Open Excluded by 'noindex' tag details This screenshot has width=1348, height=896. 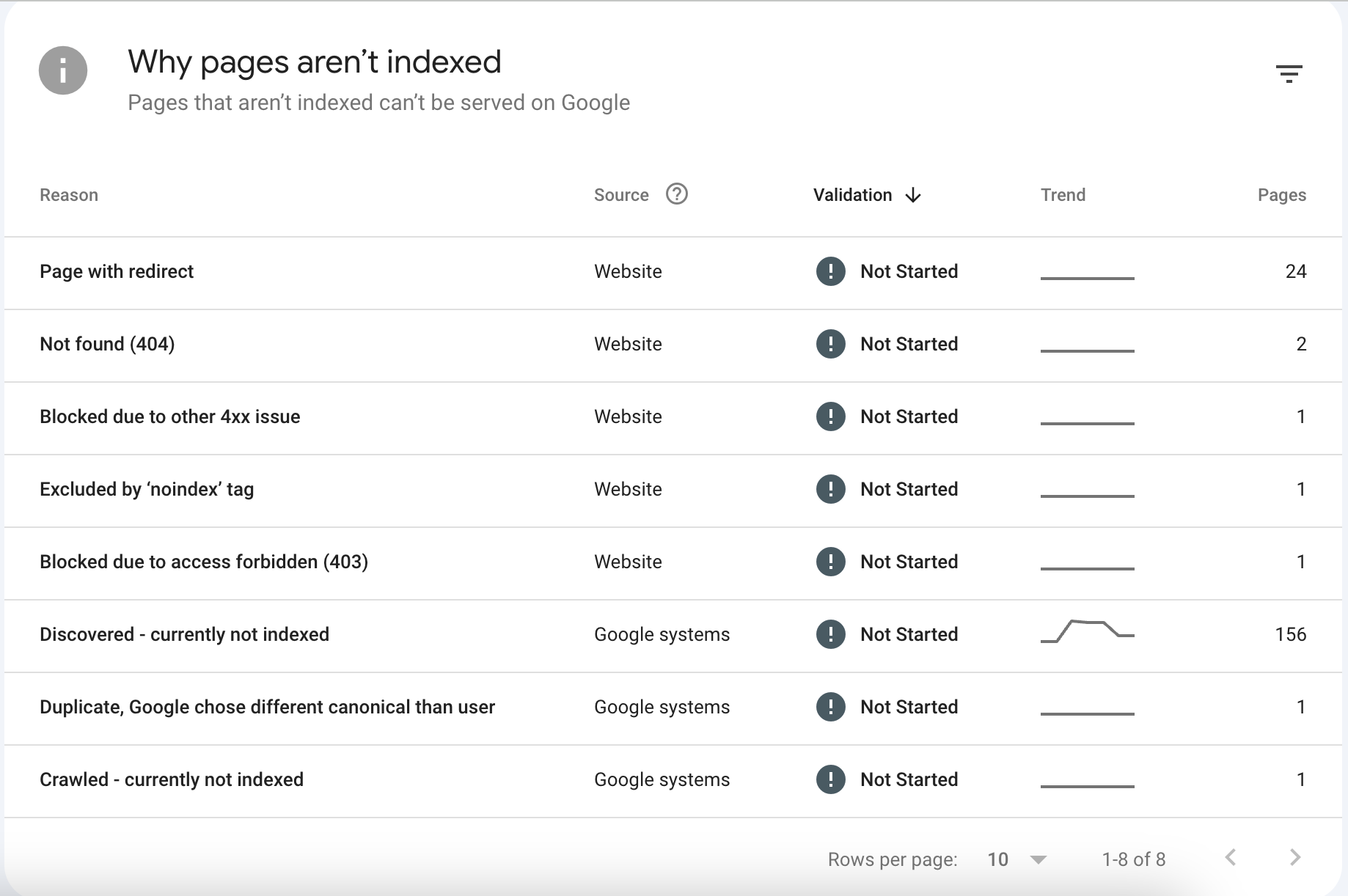(147, 489)
